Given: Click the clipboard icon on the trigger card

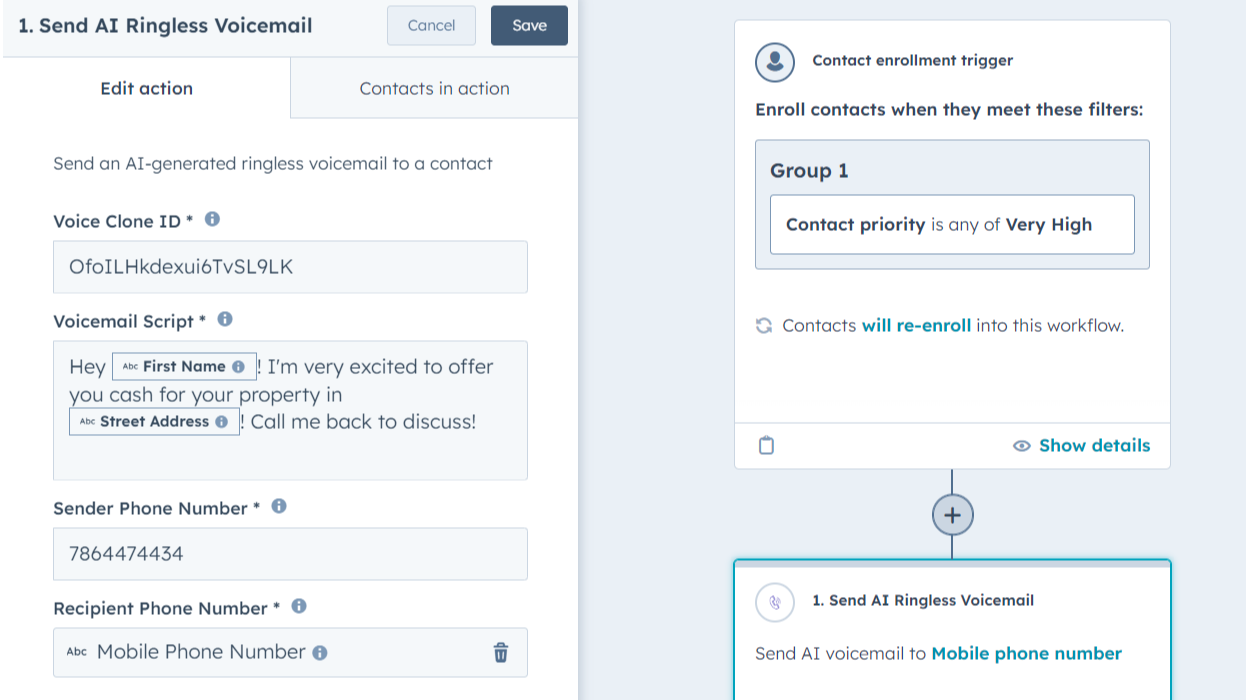Looking at the screenshot, I should pos(765,445).
